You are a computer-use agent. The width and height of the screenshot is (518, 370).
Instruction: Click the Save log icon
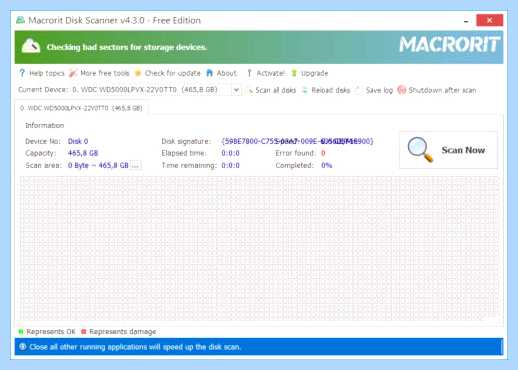pos(358,90)
